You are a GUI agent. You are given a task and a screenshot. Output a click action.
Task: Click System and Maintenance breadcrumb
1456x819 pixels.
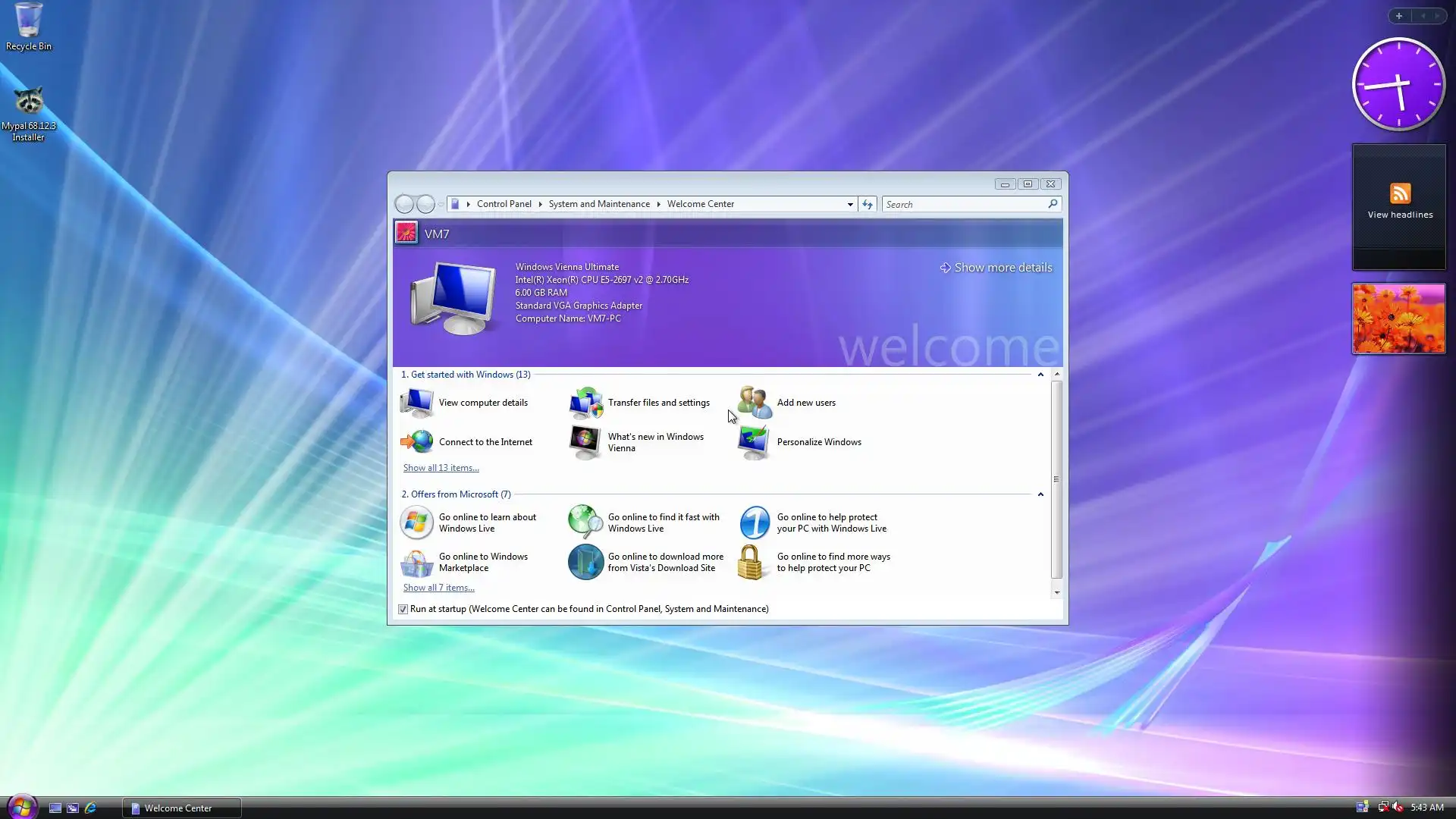pos(599,204)
